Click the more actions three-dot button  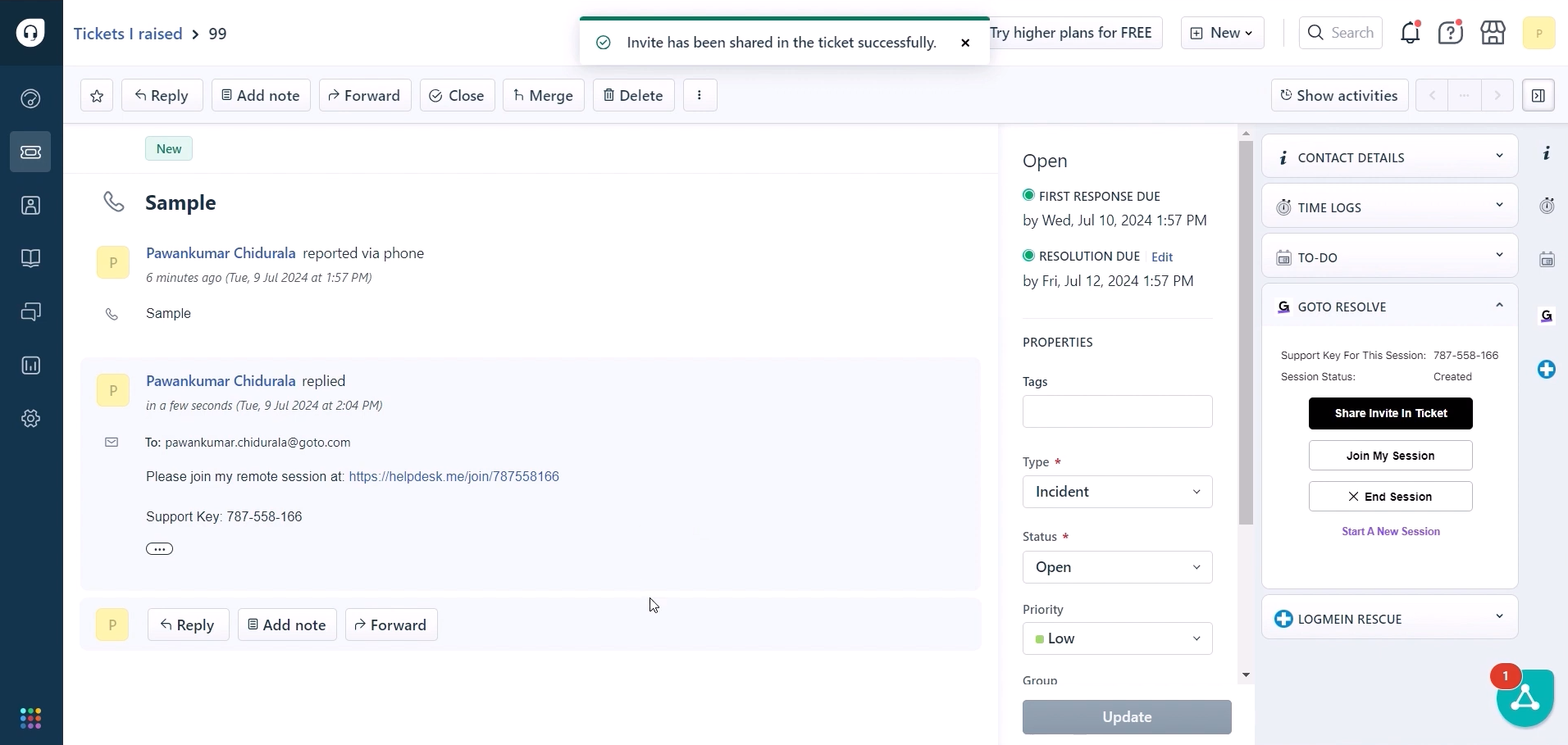[700, 96]
